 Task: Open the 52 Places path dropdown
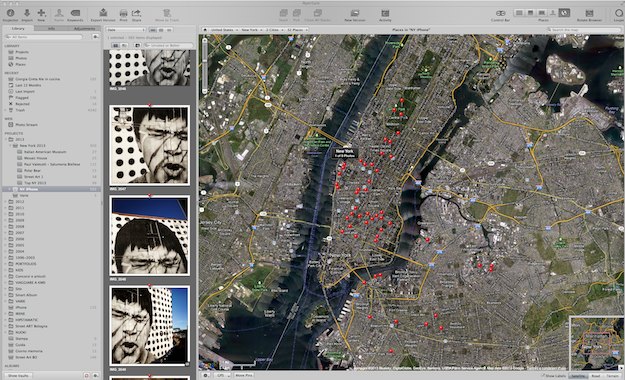(x=297, y=30)
